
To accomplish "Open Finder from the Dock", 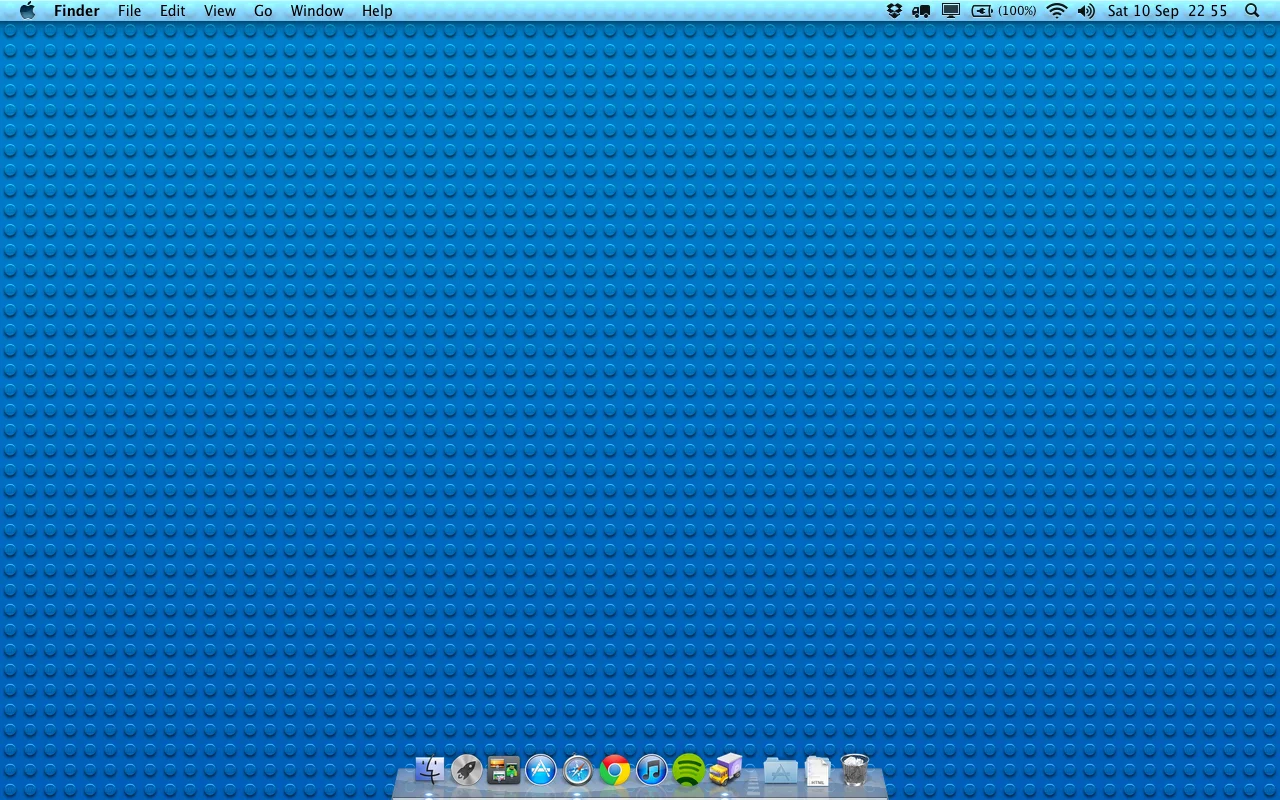I will pos(430,770).
